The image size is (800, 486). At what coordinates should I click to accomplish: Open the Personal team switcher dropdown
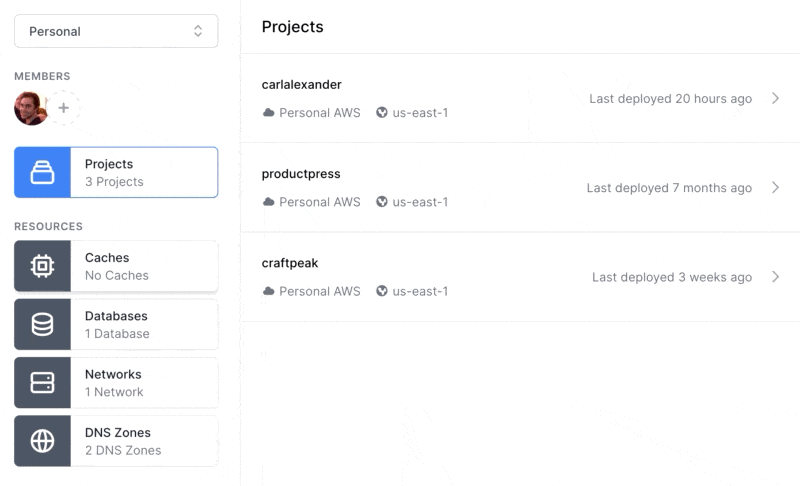(116, 31)
